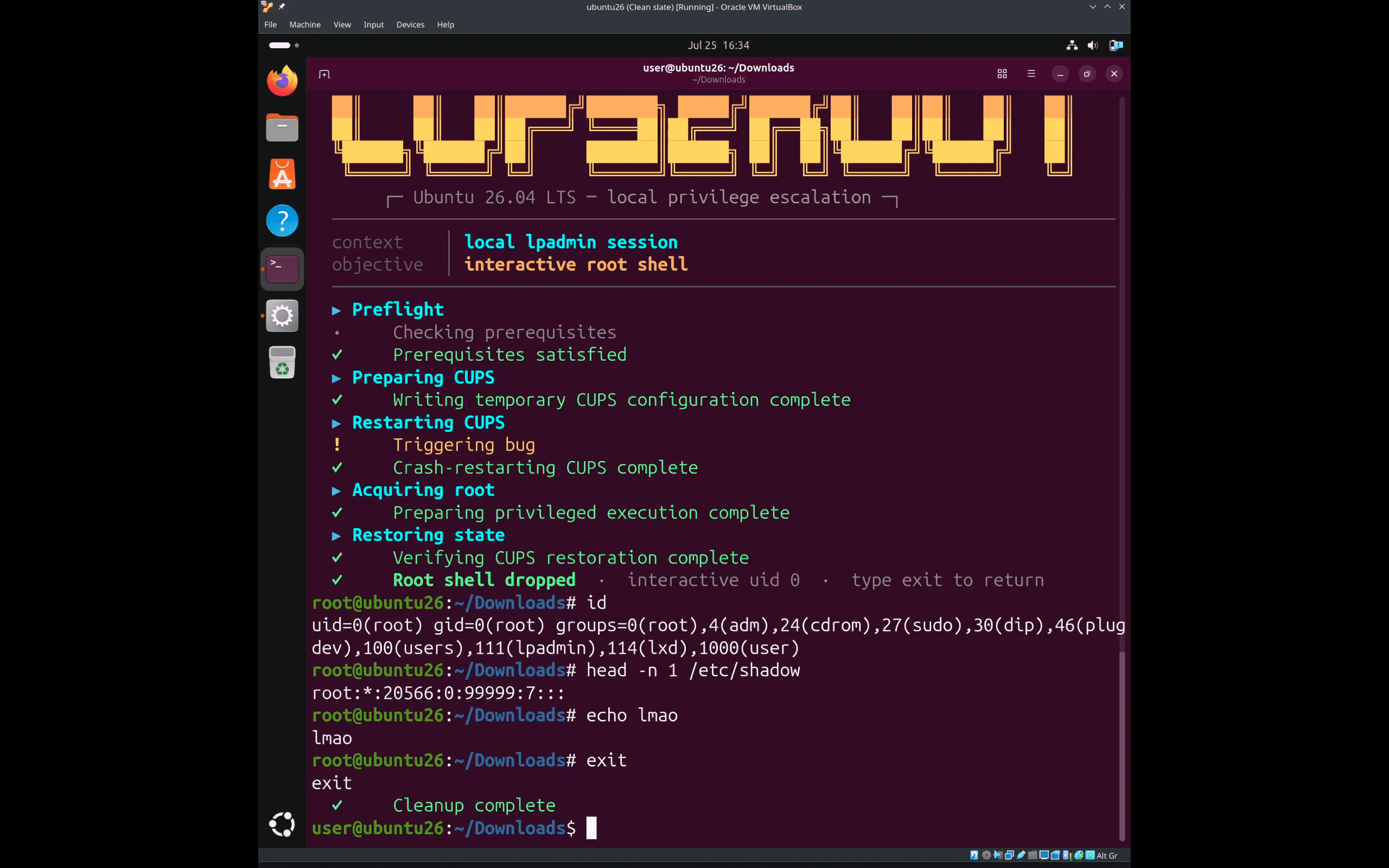1389x868 pixels.
Task: Open the VirtualBox Machine menu
Action: click(305, 25)
